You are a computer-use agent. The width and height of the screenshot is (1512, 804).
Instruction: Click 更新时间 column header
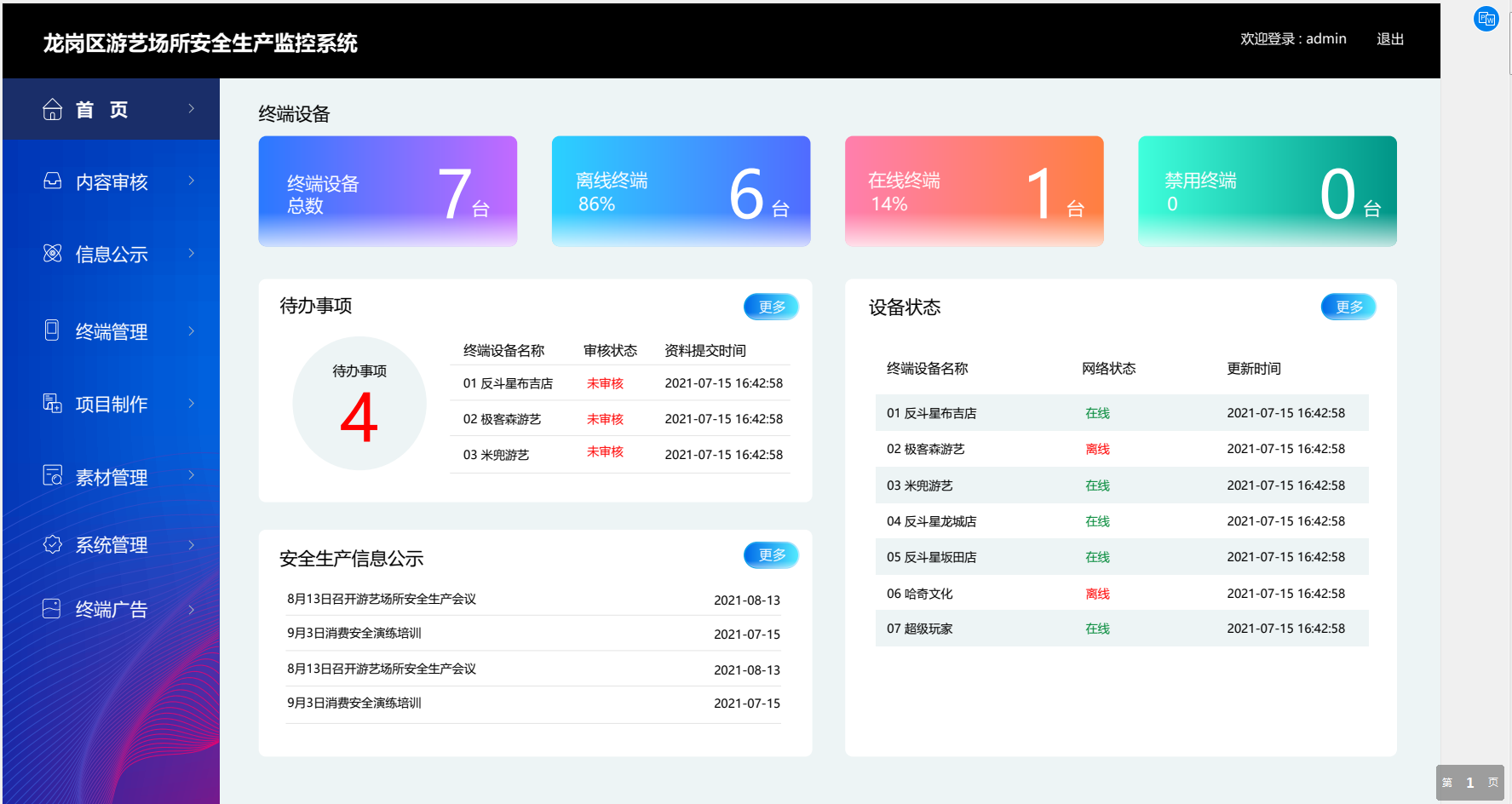pyautogui.click(x=1253, y=369)
